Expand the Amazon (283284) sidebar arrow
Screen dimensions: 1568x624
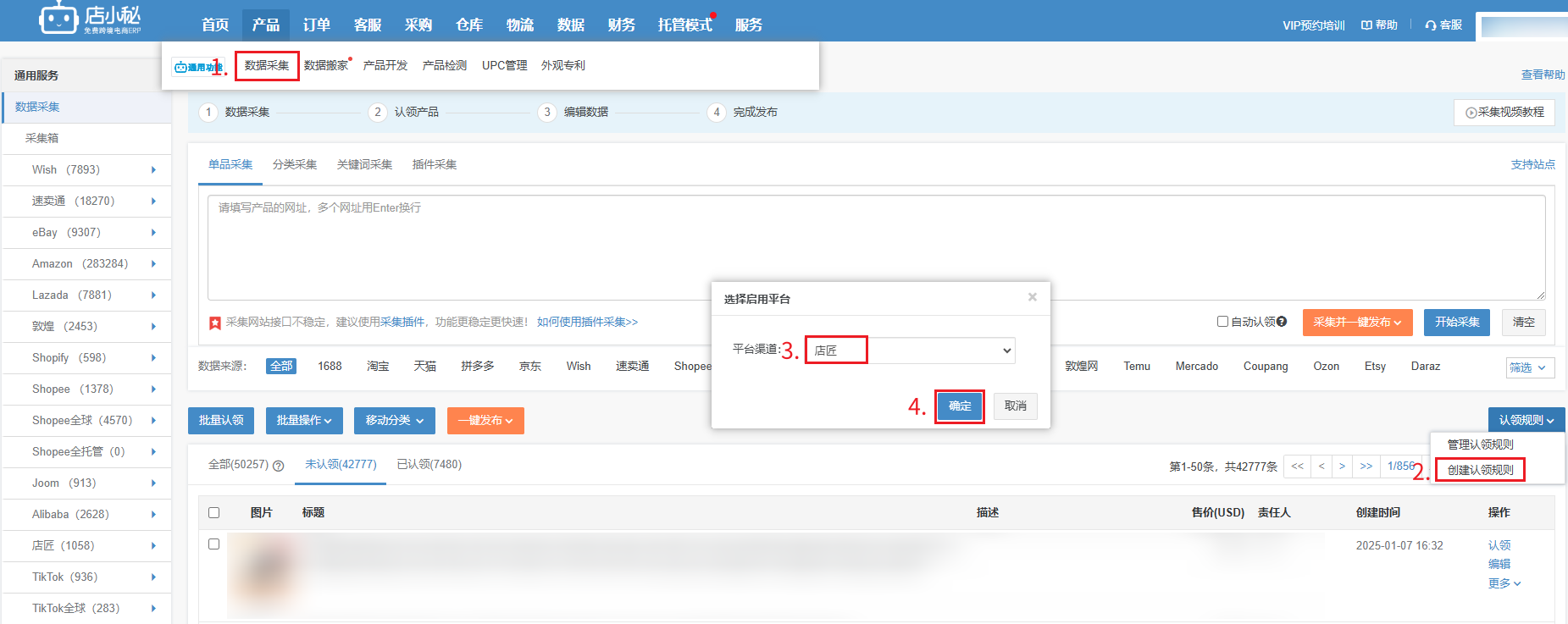click(153, 264)
